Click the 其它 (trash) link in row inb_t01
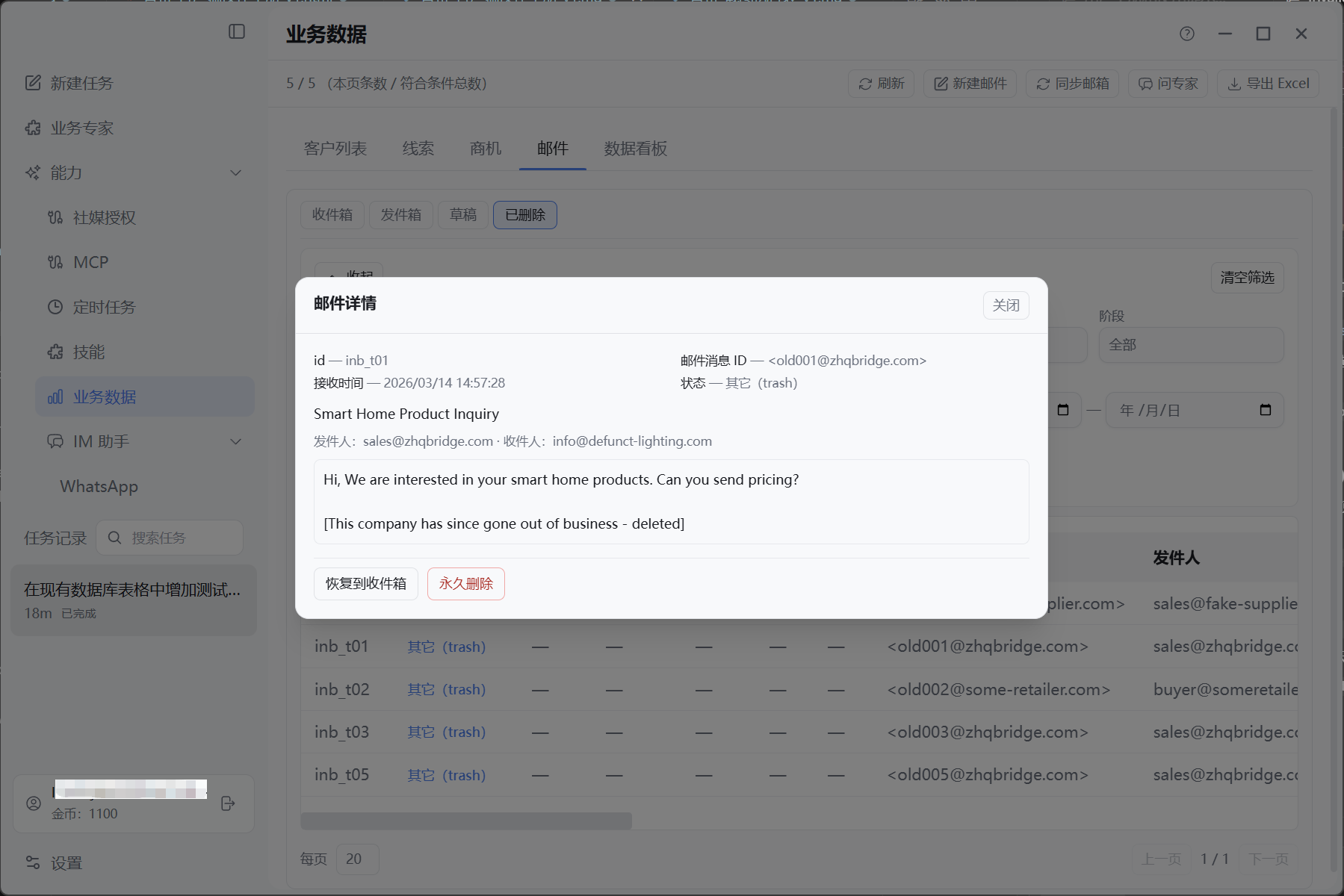Viewport: 1344px width, 896px height. (x=447, y=647)
